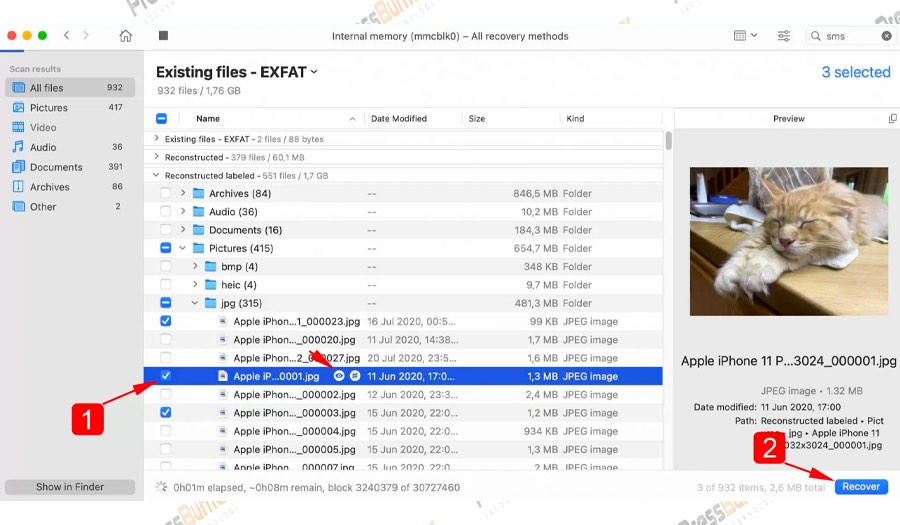Select Documents category in sidebar
900x525 pixels.
tap(55, 167)
